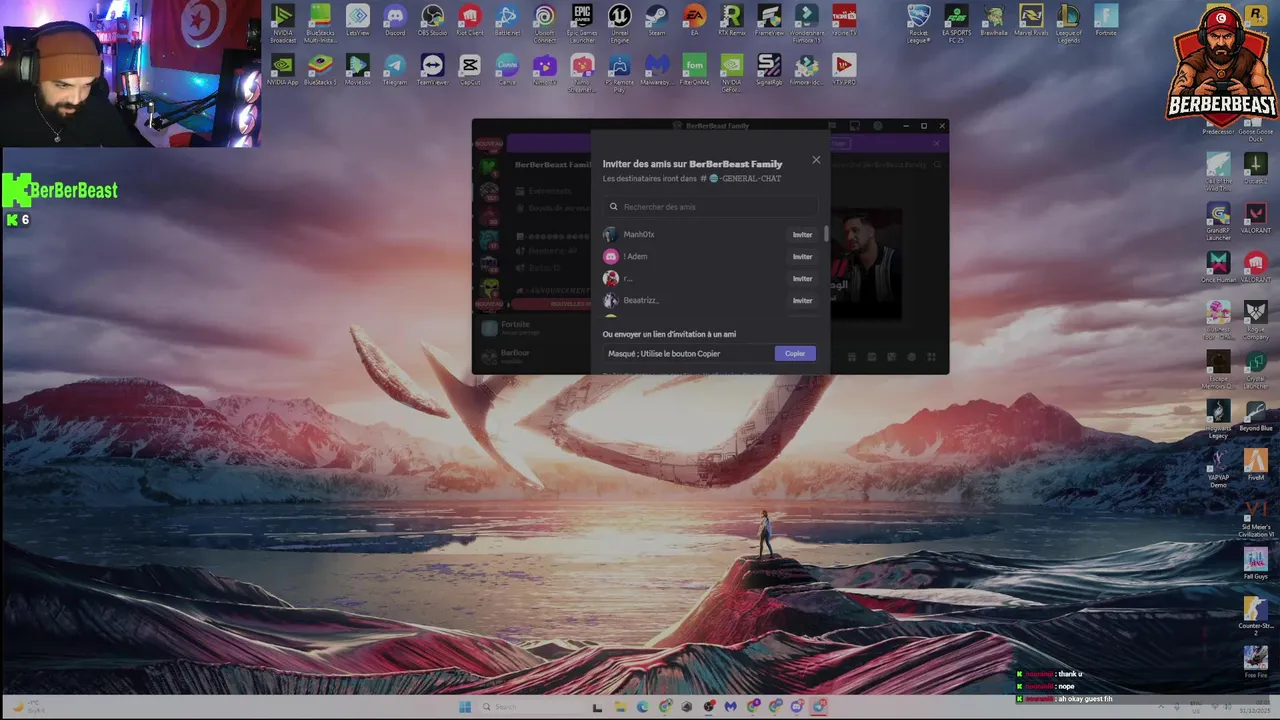Open the Rogue Company shortcut

[1256, 320]
